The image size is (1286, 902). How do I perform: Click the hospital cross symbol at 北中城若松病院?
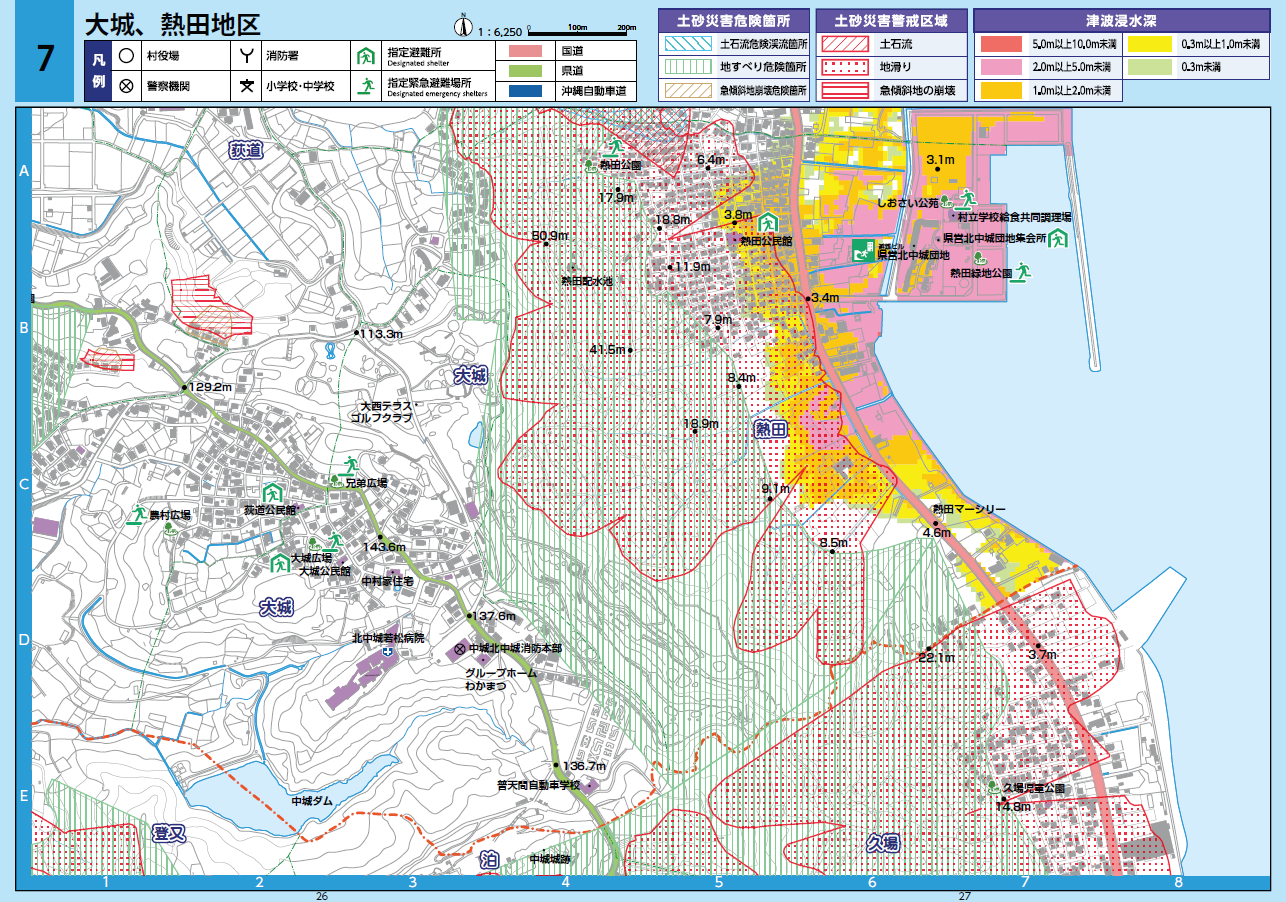(x=387, y=651)
